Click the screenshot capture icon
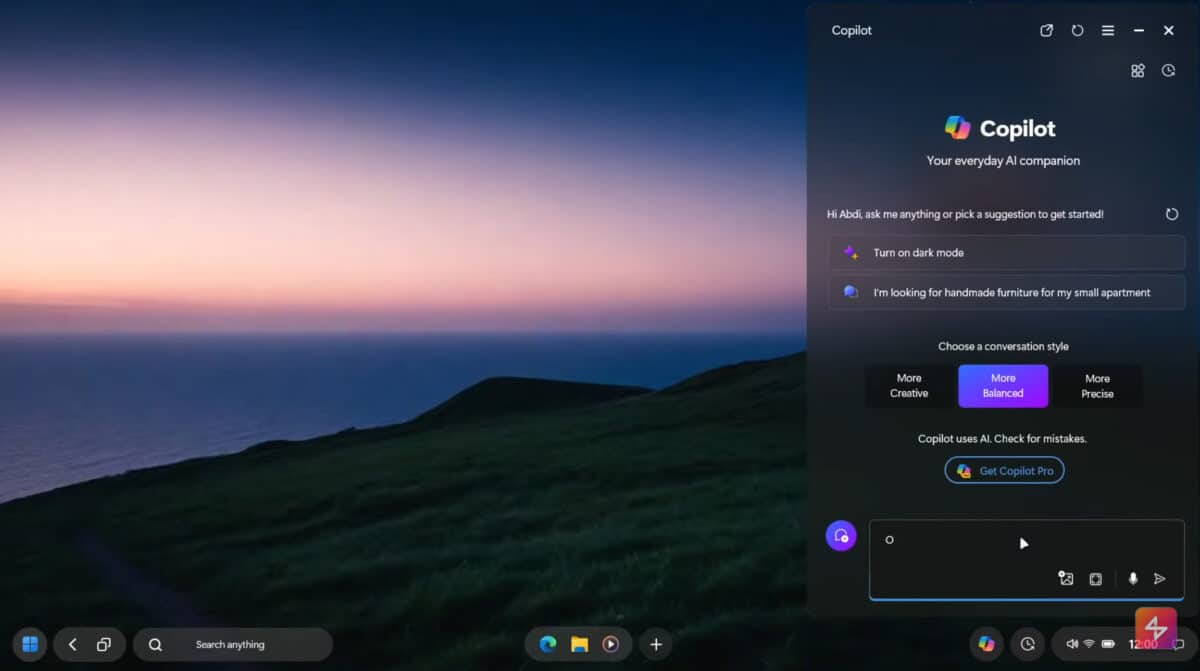Viewport: 1200px width, 671px height. point(1096,579)
